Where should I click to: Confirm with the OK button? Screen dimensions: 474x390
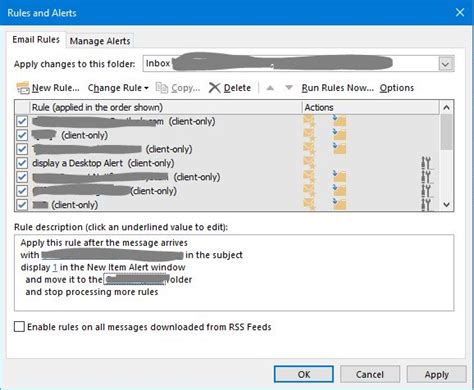pos(304,374)
